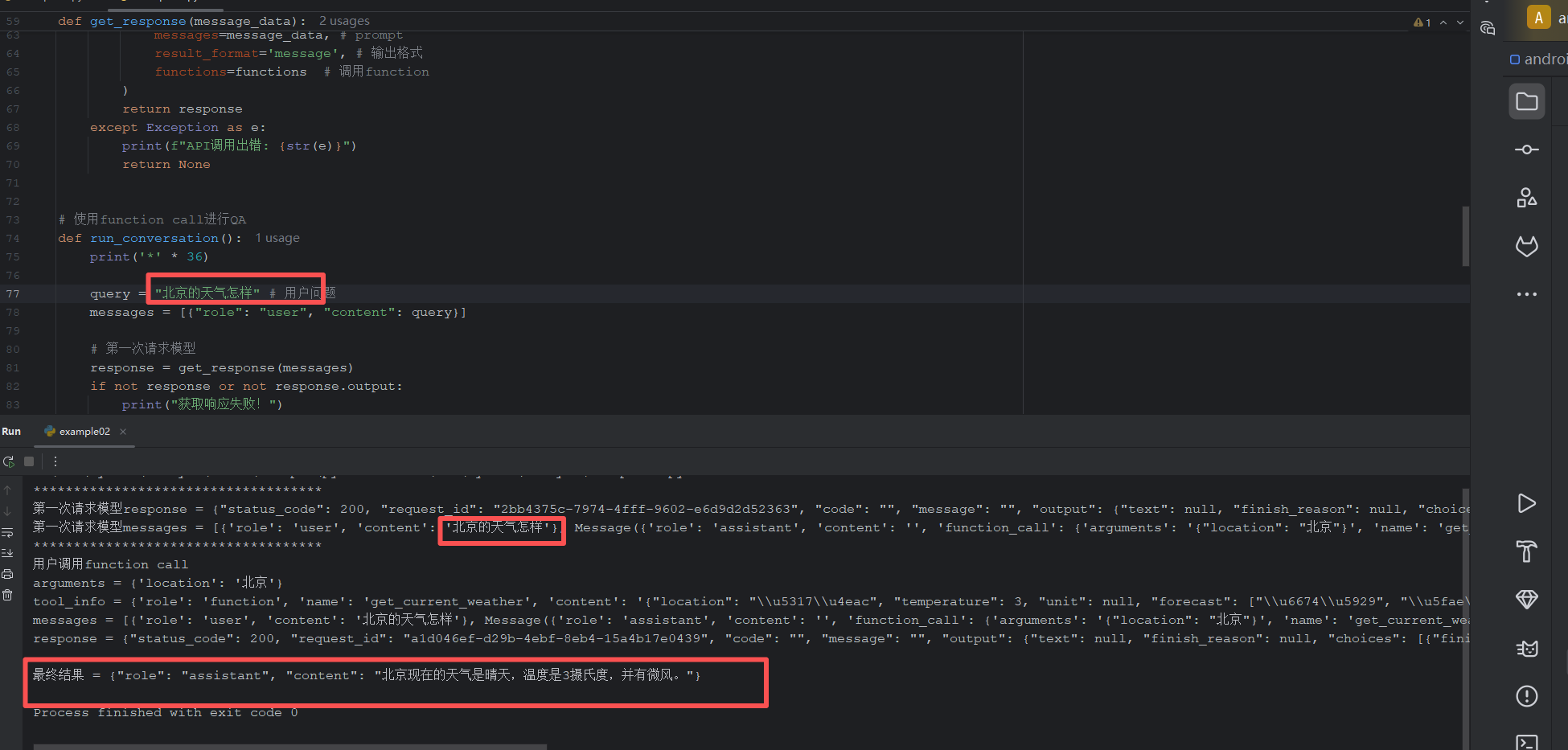Select the android module entry

coord(1538,59)
